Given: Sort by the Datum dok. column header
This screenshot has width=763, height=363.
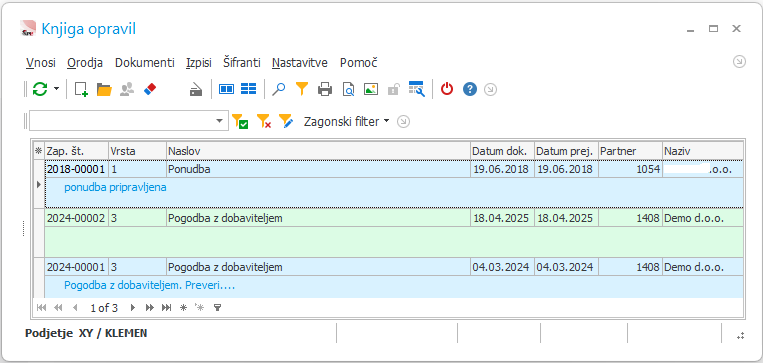Looking at the screenshot, I should (x=502, y=151).
